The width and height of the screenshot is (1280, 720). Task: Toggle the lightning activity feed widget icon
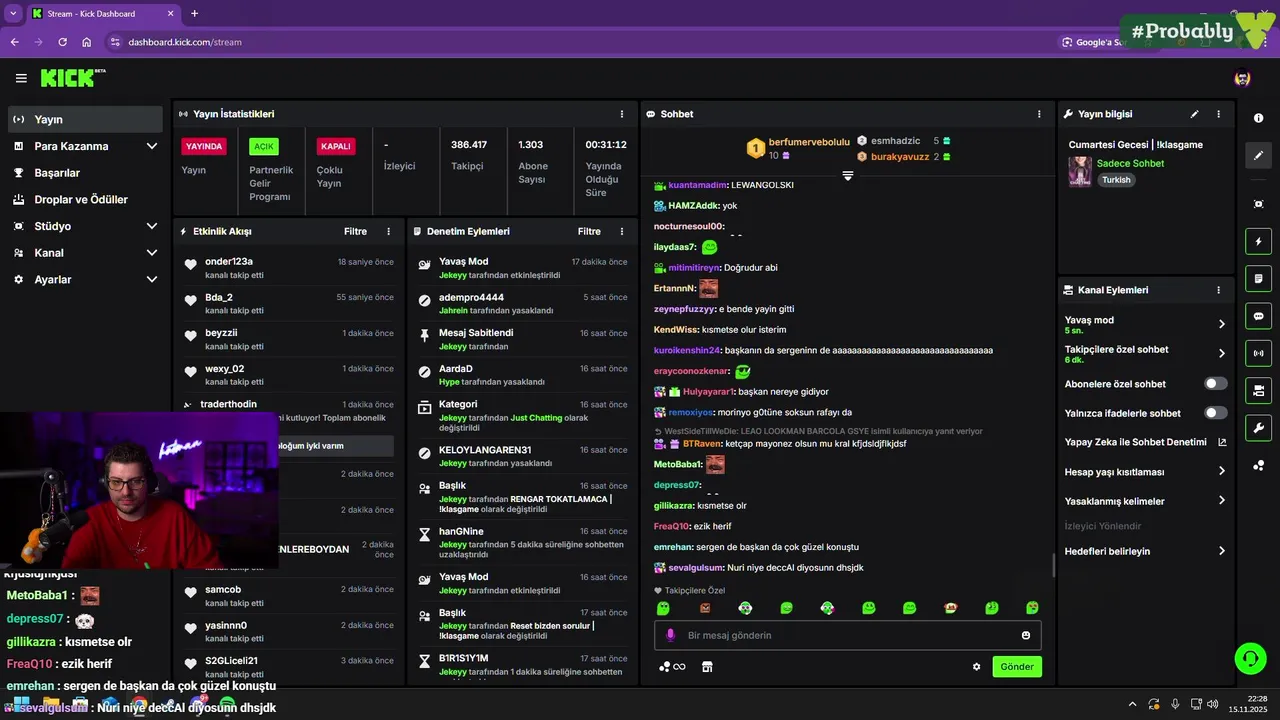(1258, 241)
